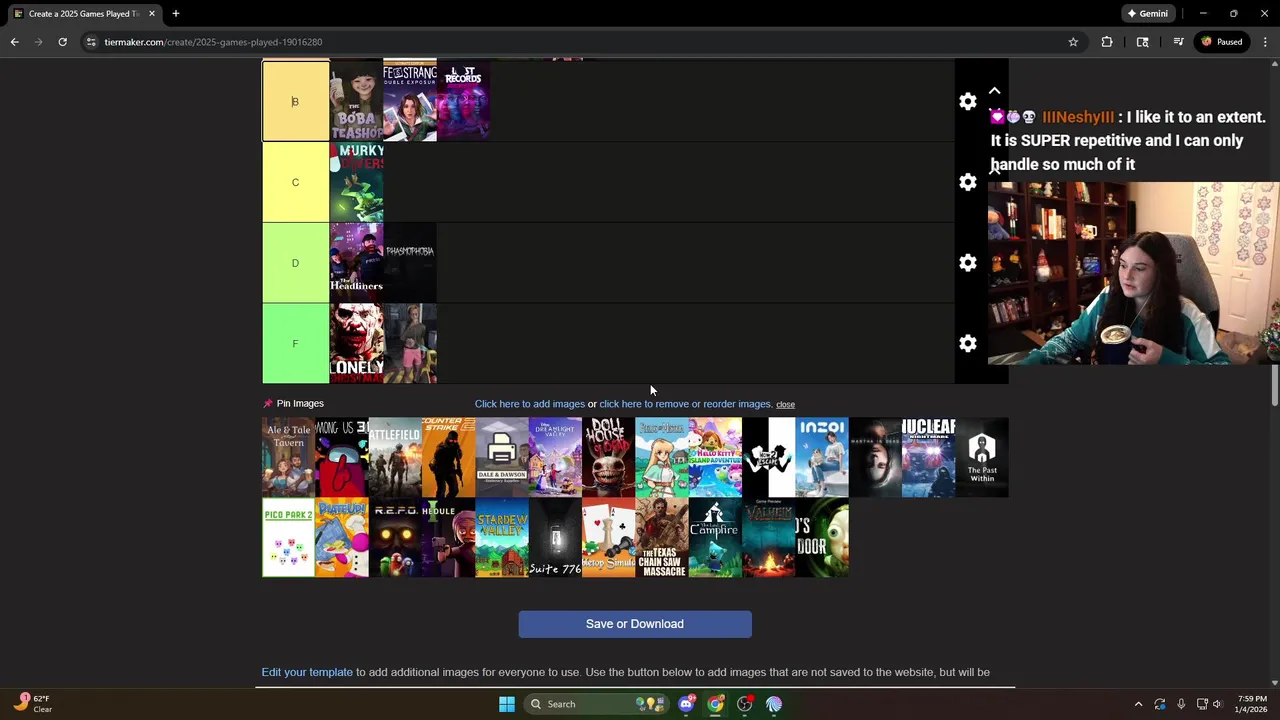The height and width of the screenshot is (720, 1280).
Task: Open OBS Studio from the taskbar
Action: click(745, 704)
